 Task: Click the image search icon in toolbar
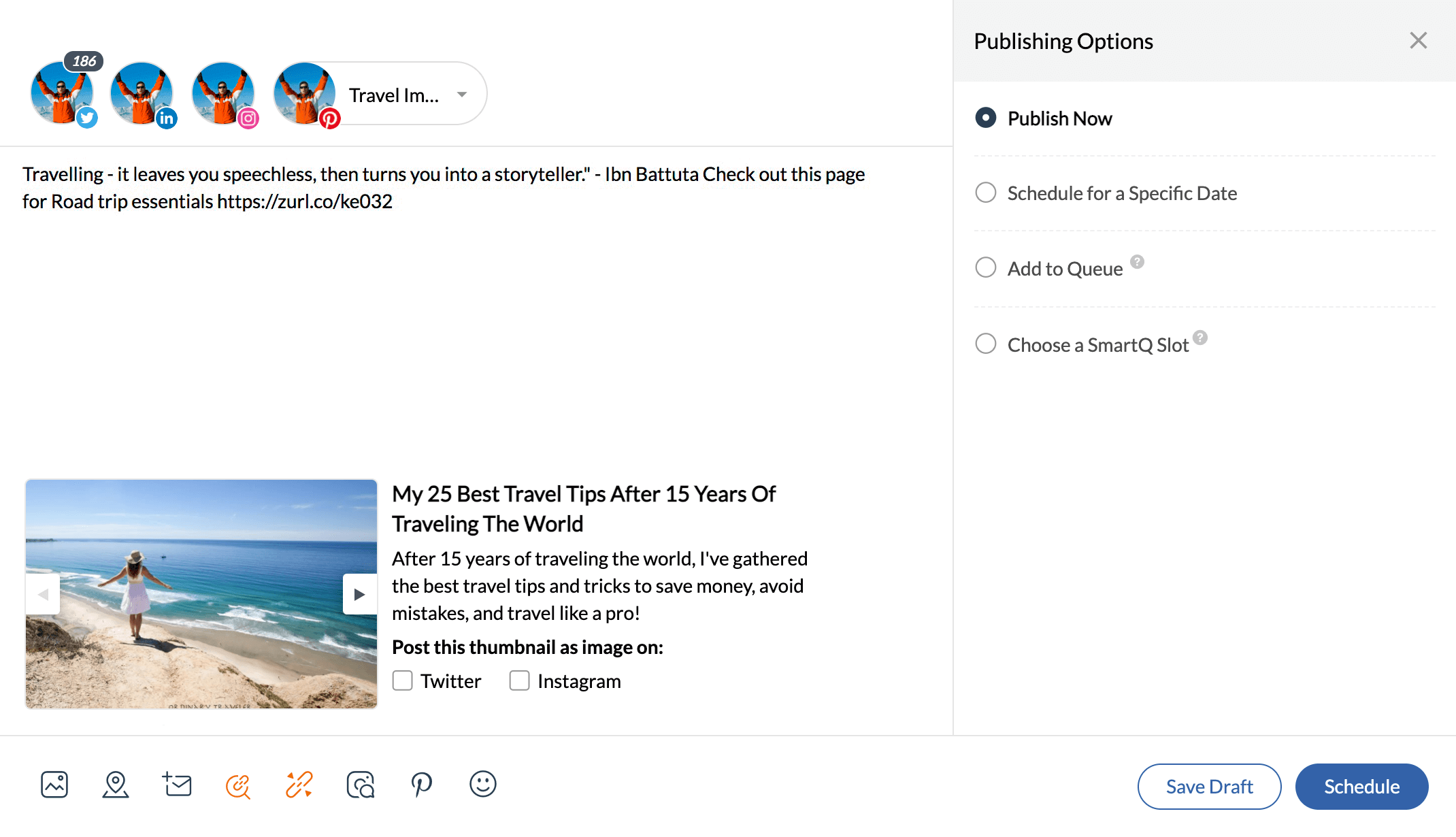361,785
